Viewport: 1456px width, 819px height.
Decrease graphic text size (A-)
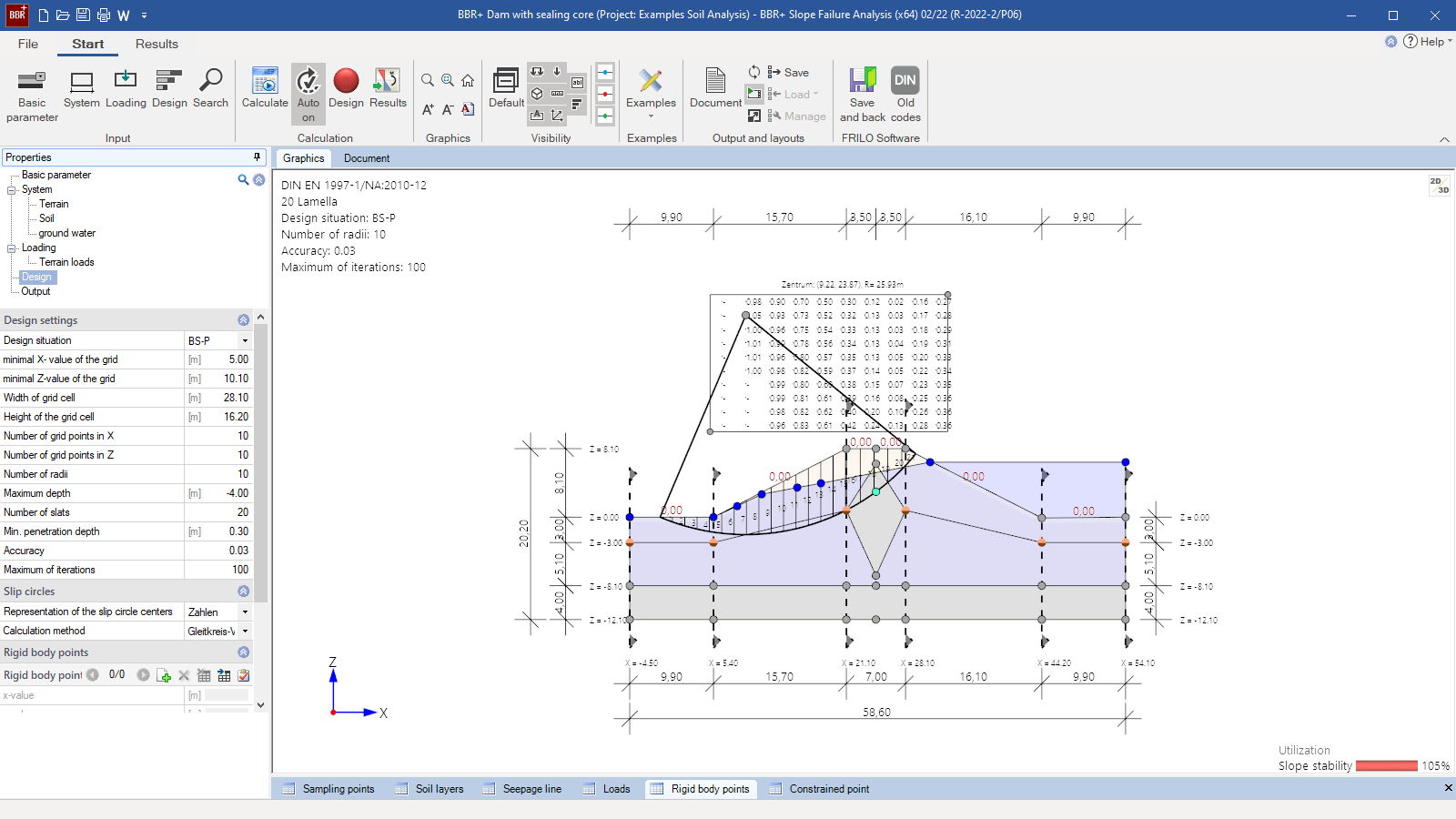tap(448, 109)
